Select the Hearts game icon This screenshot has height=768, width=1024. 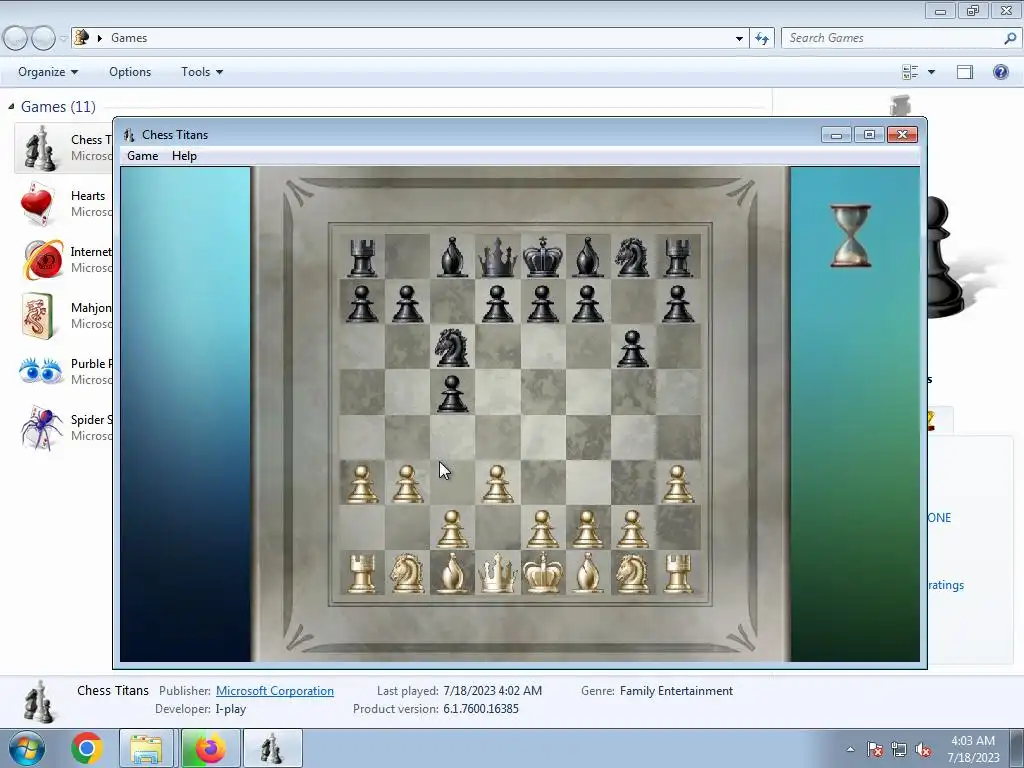point(38,204)
